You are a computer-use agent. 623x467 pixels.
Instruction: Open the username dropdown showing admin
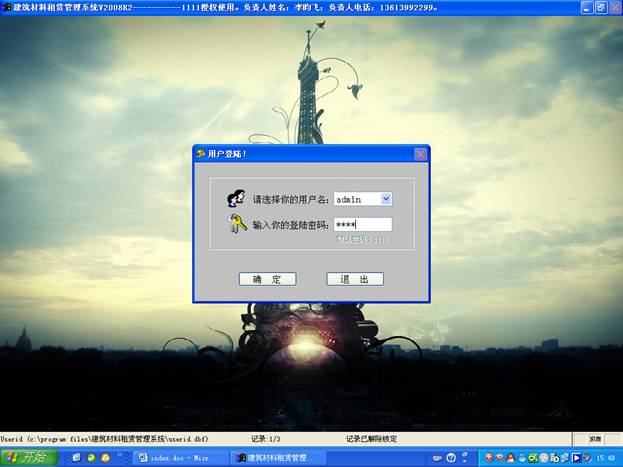pyautogui.click(x=386, y=200)
